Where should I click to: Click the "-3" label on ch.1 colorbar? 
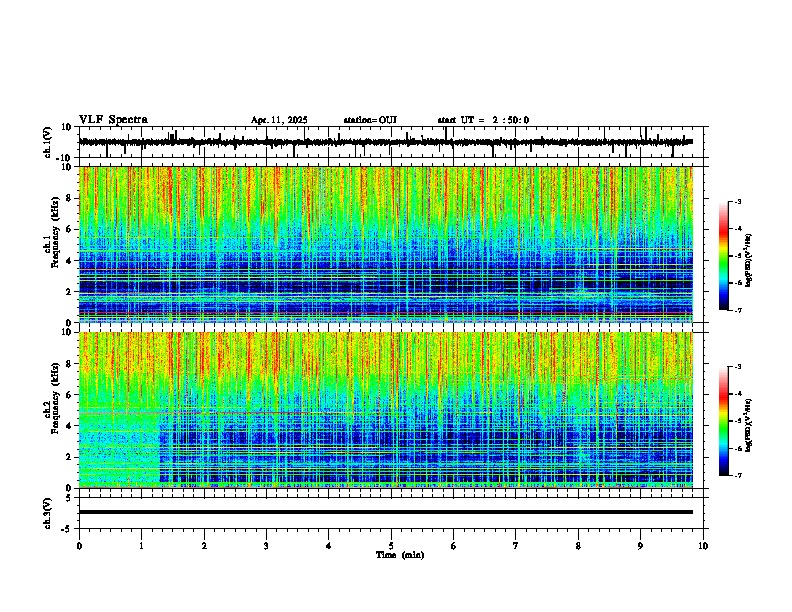pos(738,201)
